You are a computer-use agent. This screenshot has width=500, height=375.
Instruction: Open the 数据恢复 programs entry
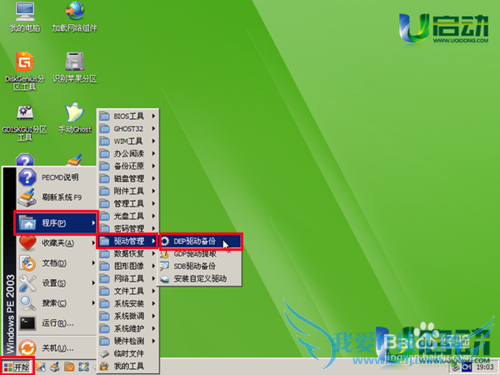coord(128,254)
